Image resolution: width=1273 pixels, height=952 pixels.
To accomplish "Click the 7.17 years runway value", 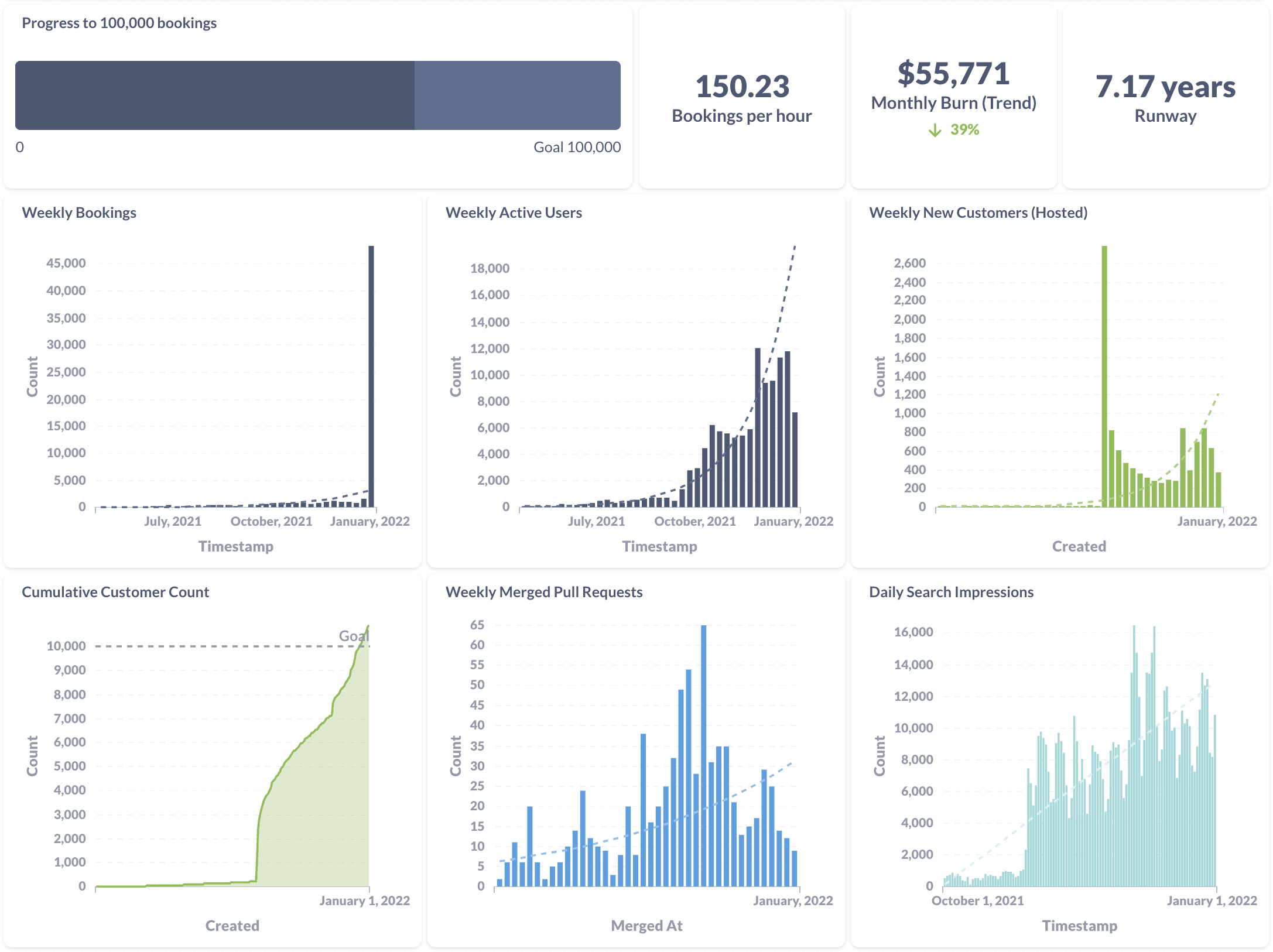I will (x=1165, y=87).
